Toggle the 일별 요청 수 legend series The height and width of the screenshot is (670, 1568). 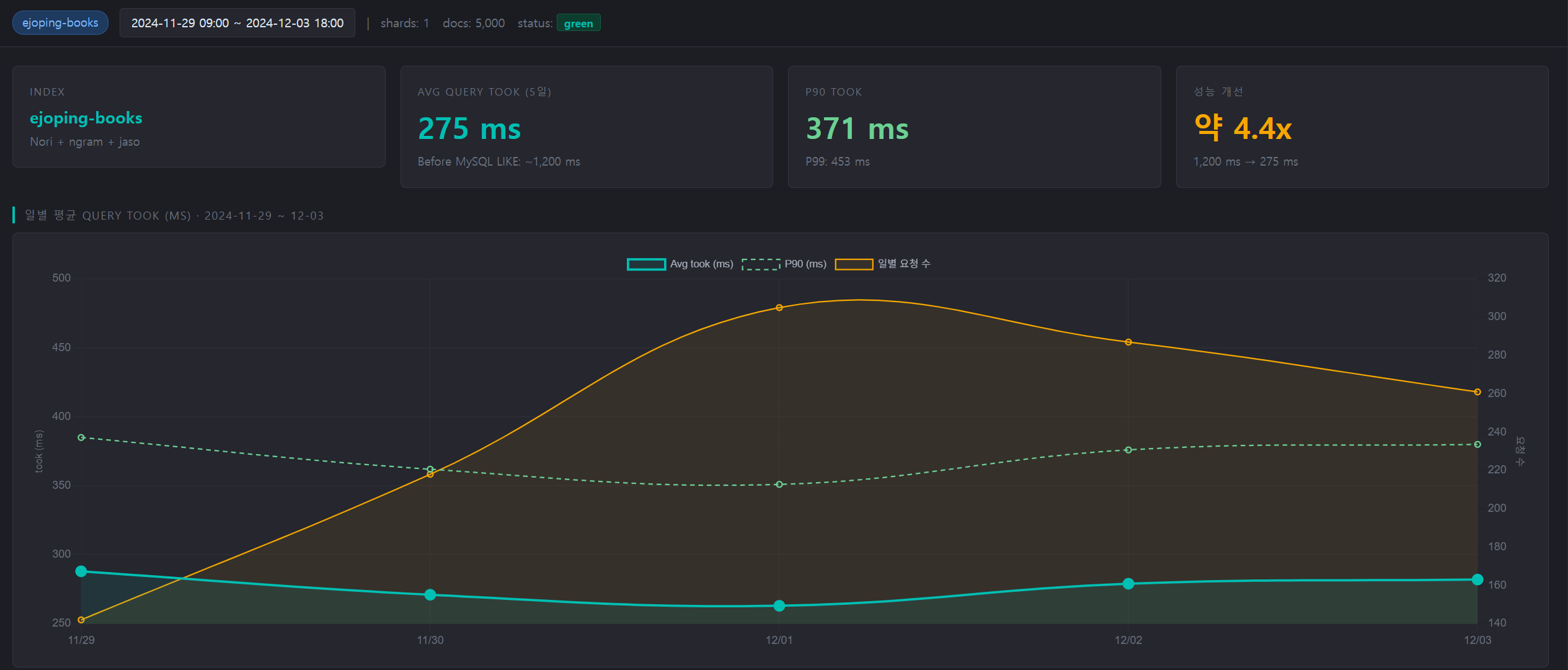(882, 264)
